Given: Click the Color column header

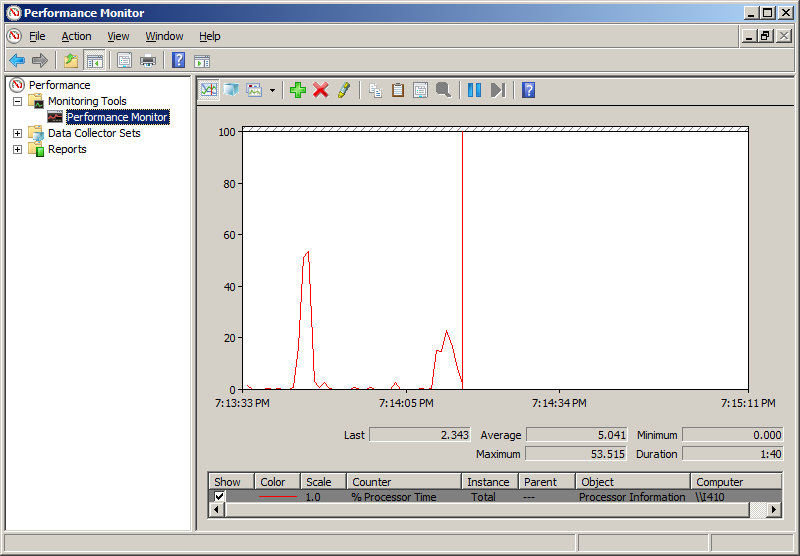Looking at the screenshot, I should pyautogui.click(x=278, y=482).
